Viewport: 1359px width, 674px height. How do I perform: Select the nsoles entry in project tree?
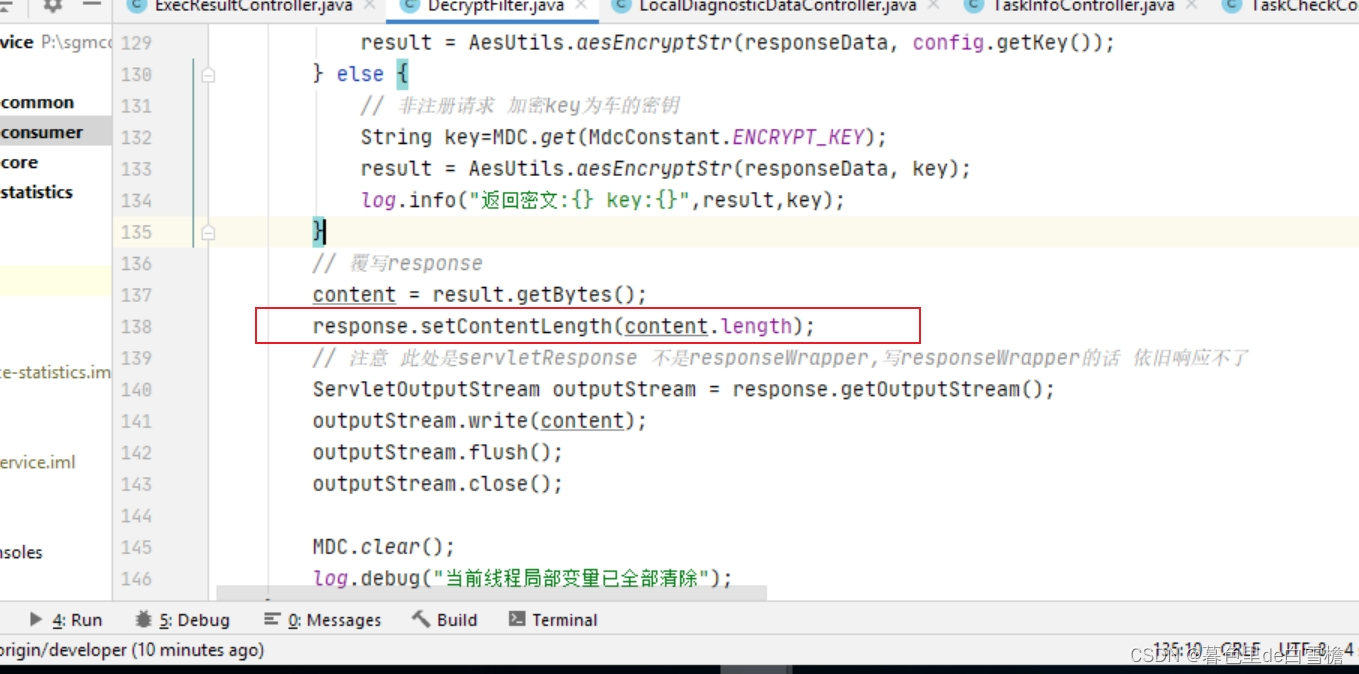coord(21,552)
